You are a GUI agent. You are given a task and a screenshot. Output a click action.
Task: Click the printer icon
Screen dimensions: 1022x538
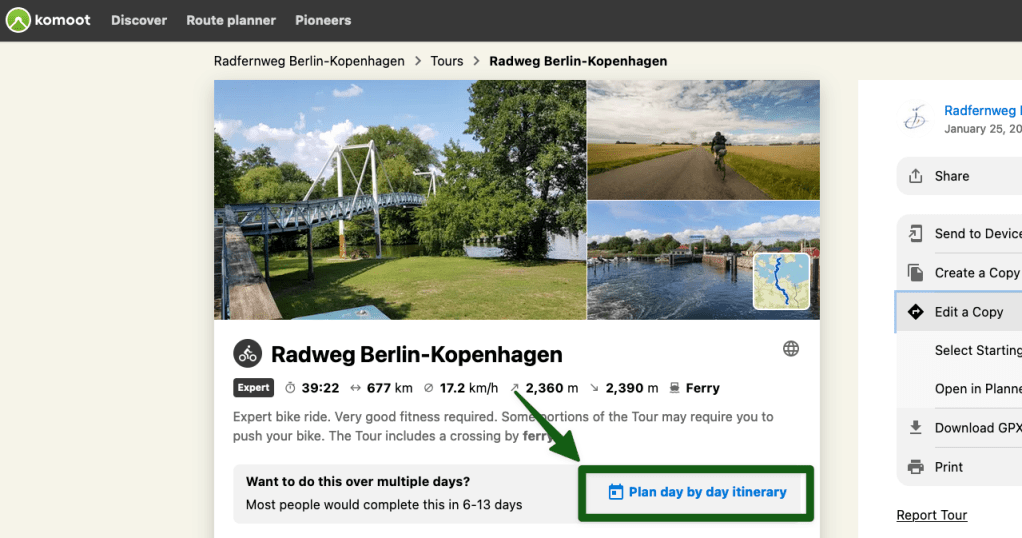[x=916, y=467]
